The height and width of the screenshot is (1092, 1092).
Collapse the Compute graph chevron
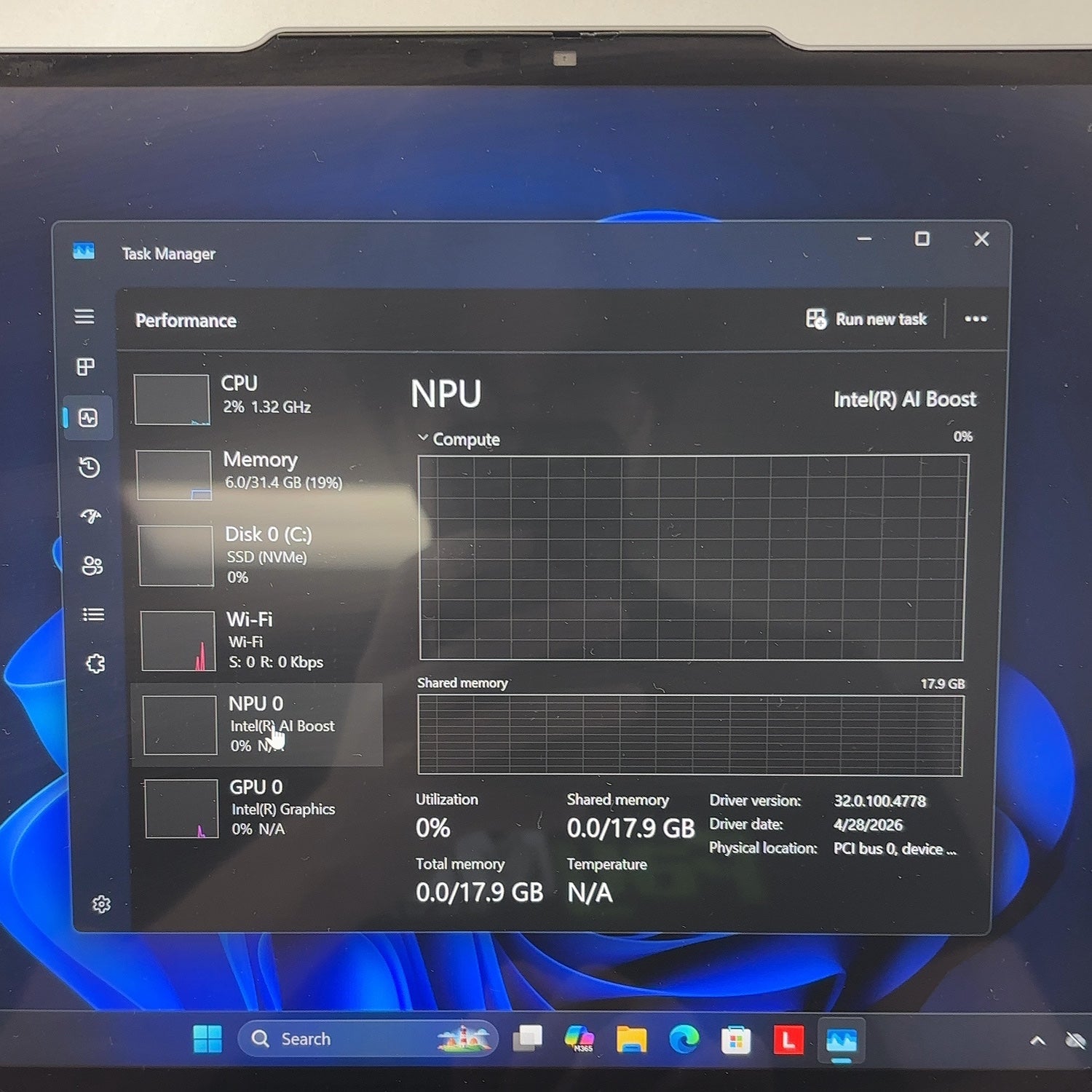click(422, 438)
